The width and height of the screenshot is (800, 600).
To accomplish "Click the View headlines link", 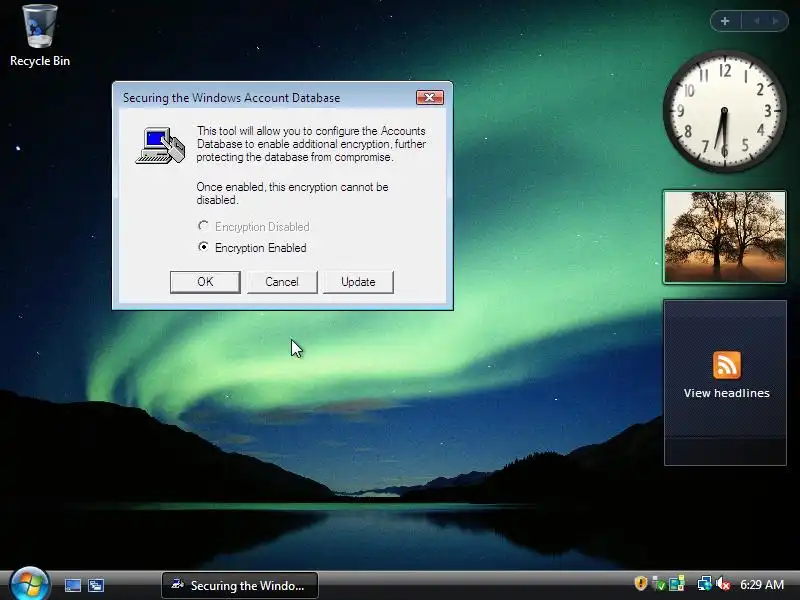I will click(x=727, y=393).
